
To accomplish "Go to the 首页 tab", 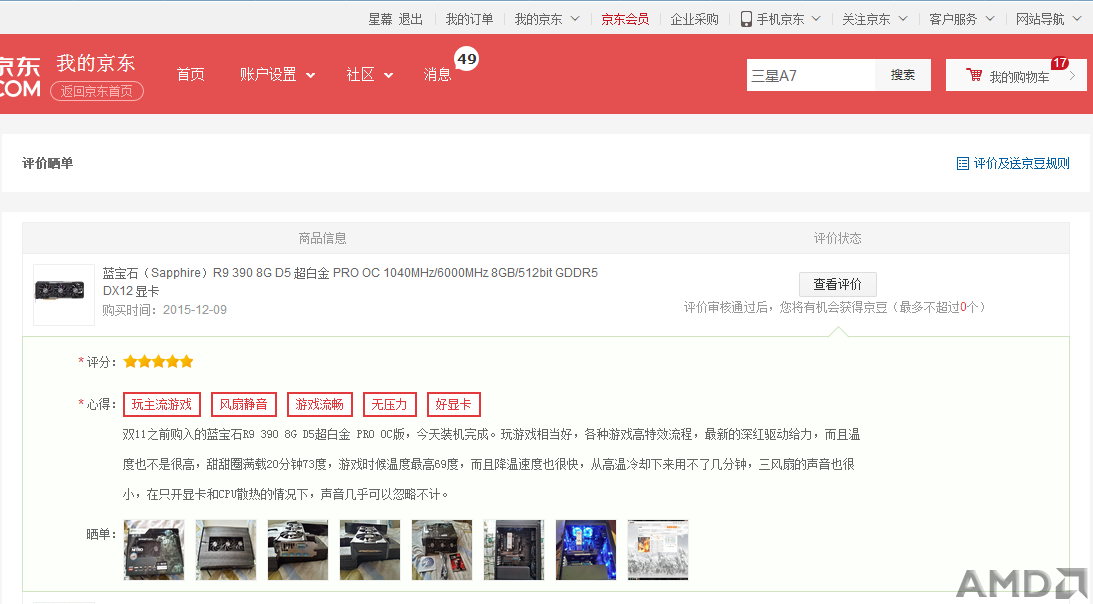I will pos(190,75).
